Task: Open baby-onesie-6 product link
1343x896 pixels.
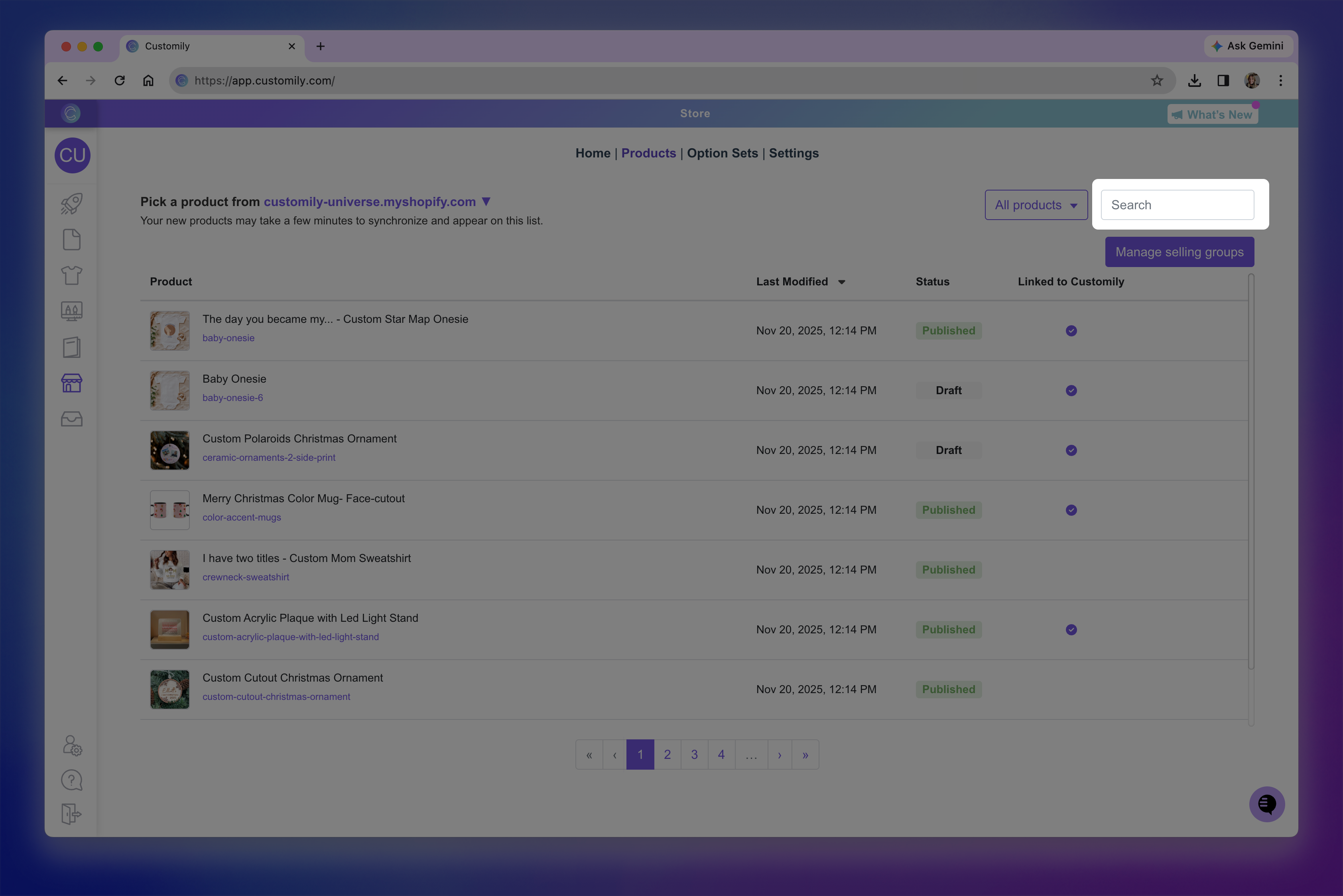Action: click(x=232, y=398)
